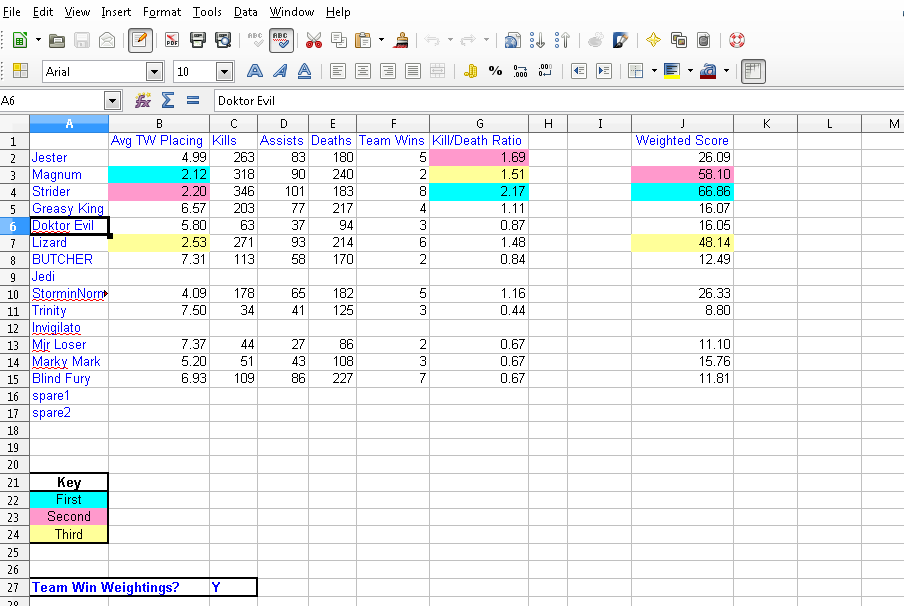Click the Cut scissors icon
Image resolution: width=904 pixels, height=606 pixels.
click(313, 40)
